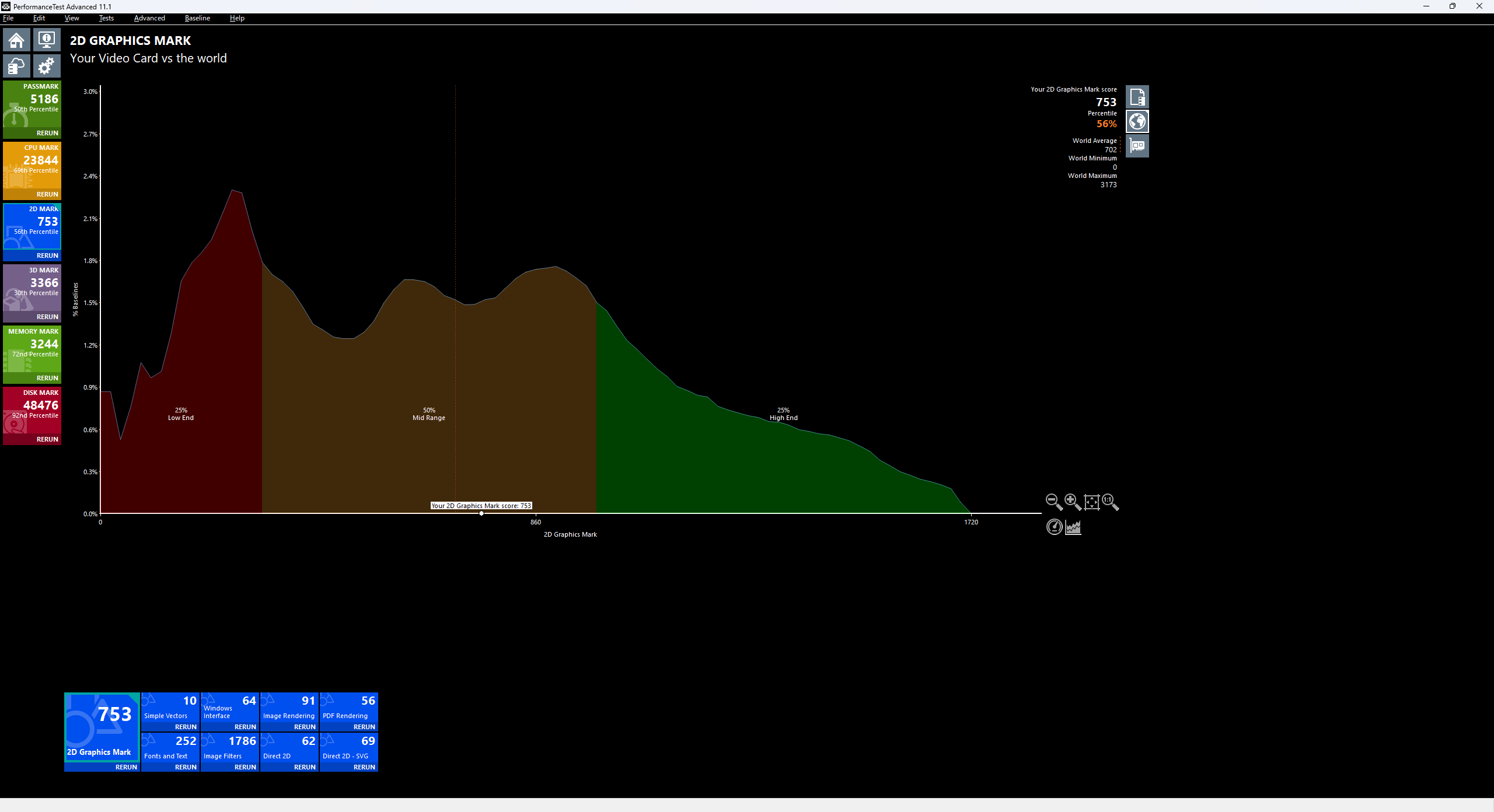Click the video card model comparison icon

(x=1137, y=146)
